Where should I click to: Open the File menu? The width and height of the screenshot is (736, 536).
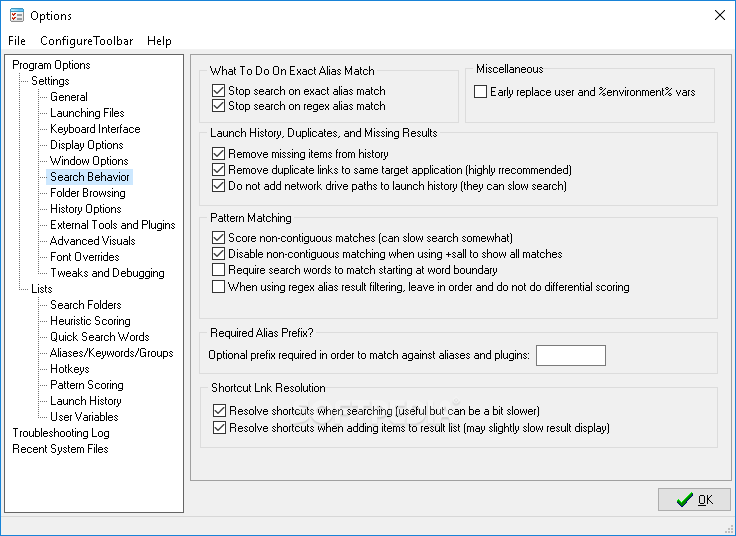[17, 41]
